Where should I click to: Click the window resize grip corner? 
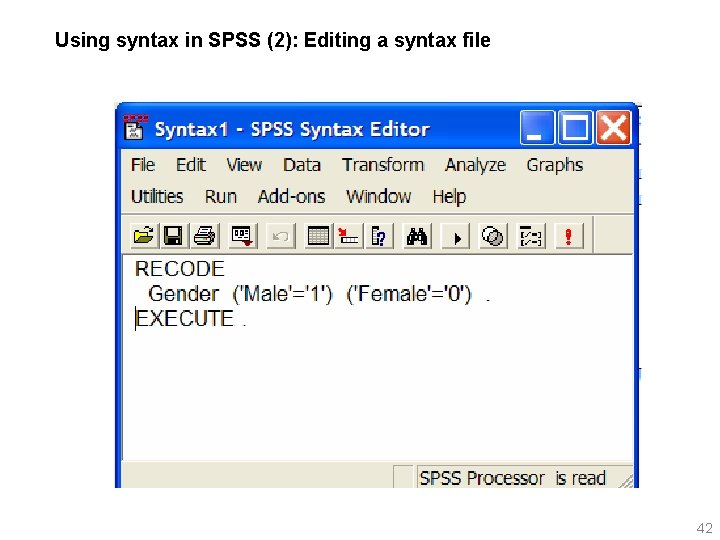625,480
